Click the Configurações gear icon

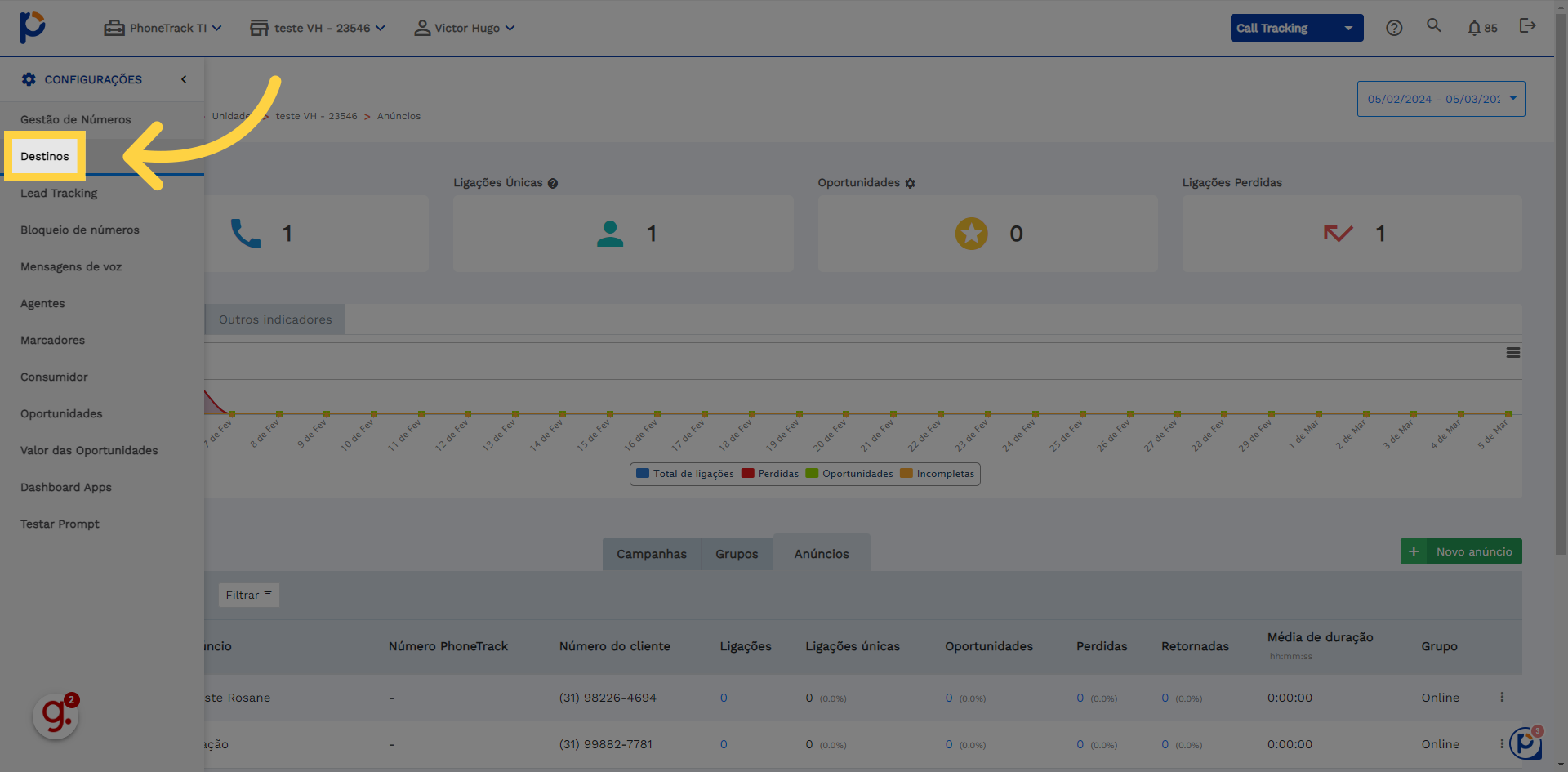point(29,79)
